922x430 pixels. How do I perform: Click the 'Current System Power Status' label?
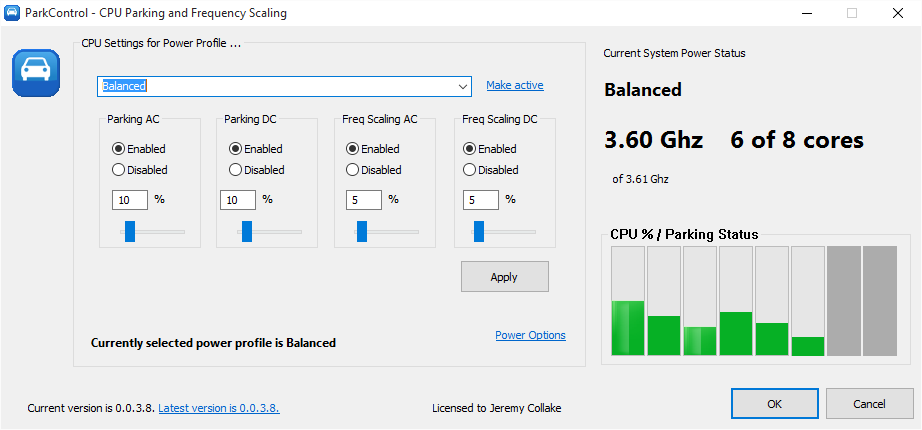coord(674,54)
